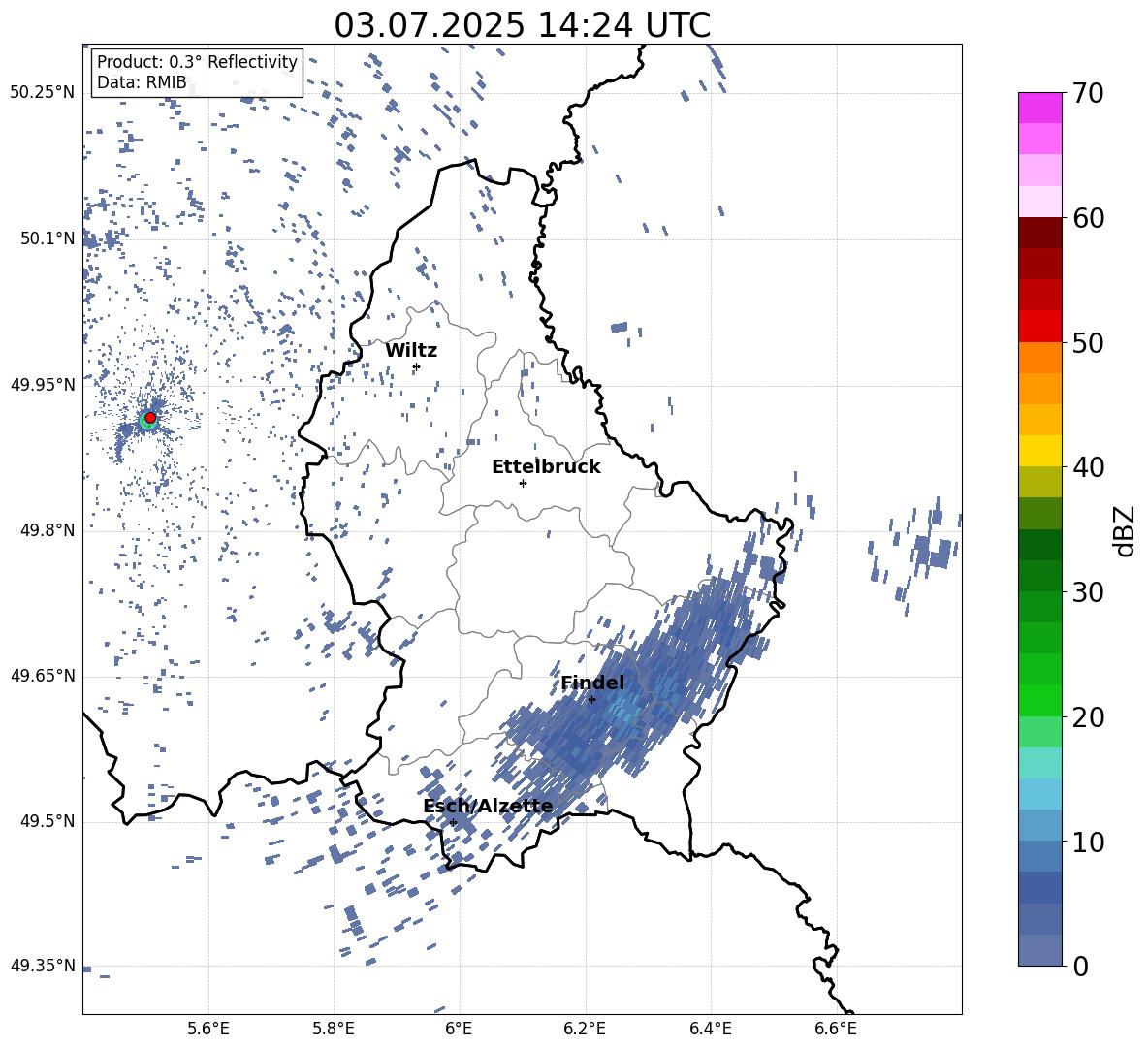Click the 5.6°E longitude label
This screenshot has width=1148, height=1048.
click(x=208, y=1029)
